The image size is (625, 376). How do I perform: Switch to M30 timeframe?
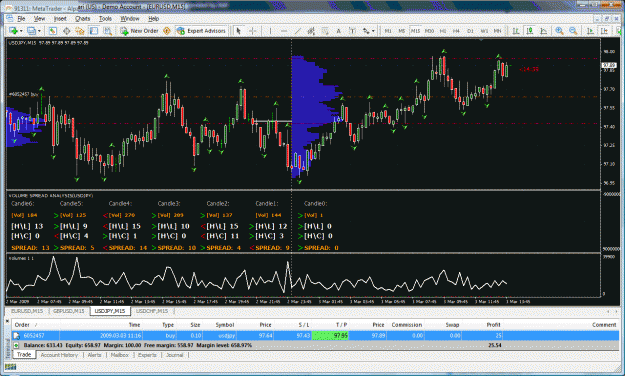(429, 31)
